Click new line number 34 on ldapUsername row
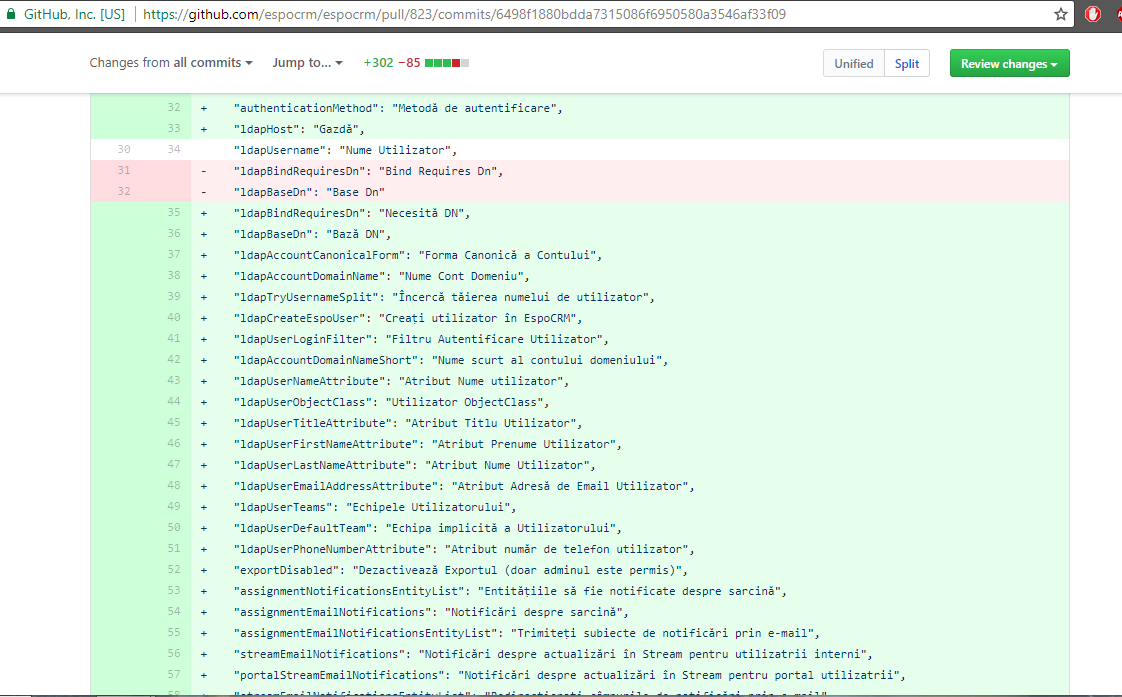The height and width of the screenshot is (697, 1122). [174, 150]
